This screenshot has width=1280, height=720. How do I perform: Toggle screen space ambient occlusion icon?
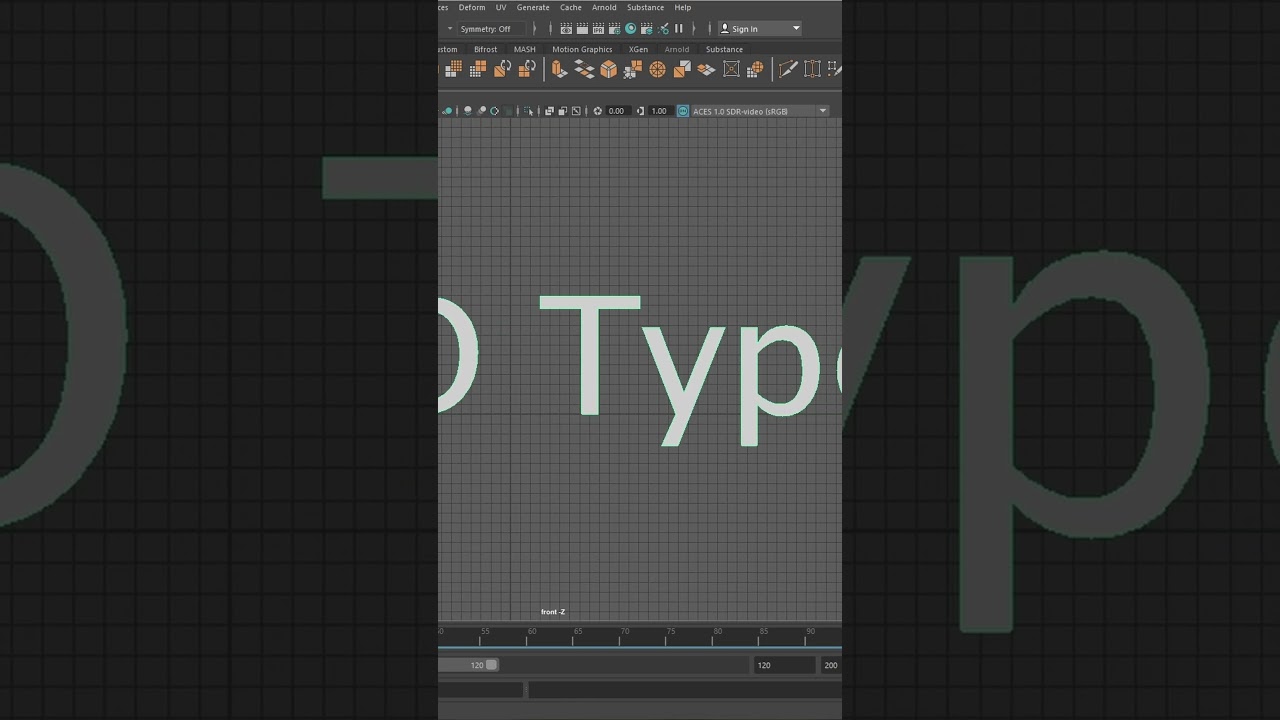(x=482, y=111)
